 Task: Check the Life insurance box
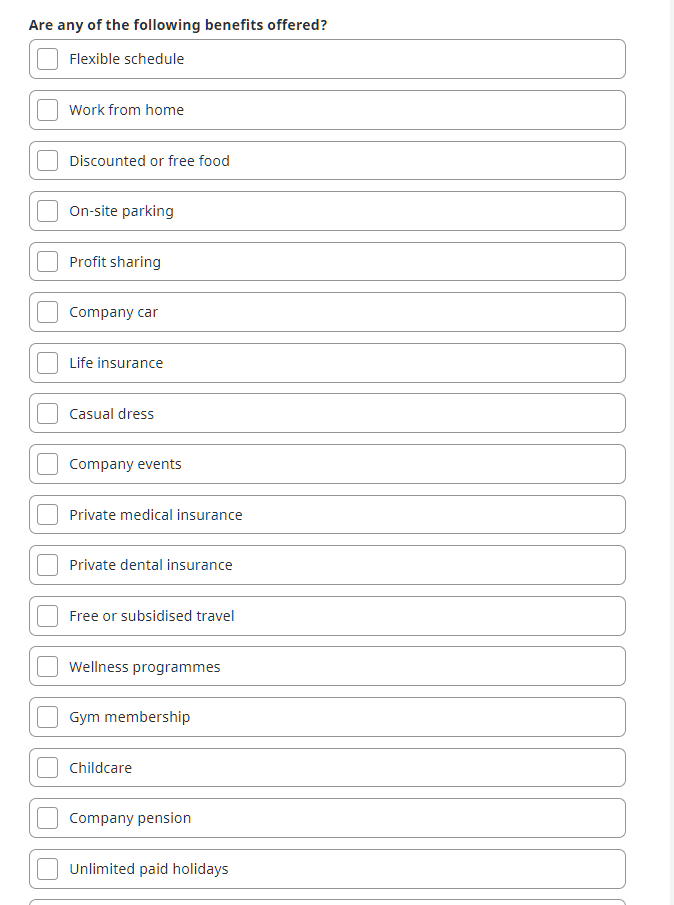click(x=48, y=363)
